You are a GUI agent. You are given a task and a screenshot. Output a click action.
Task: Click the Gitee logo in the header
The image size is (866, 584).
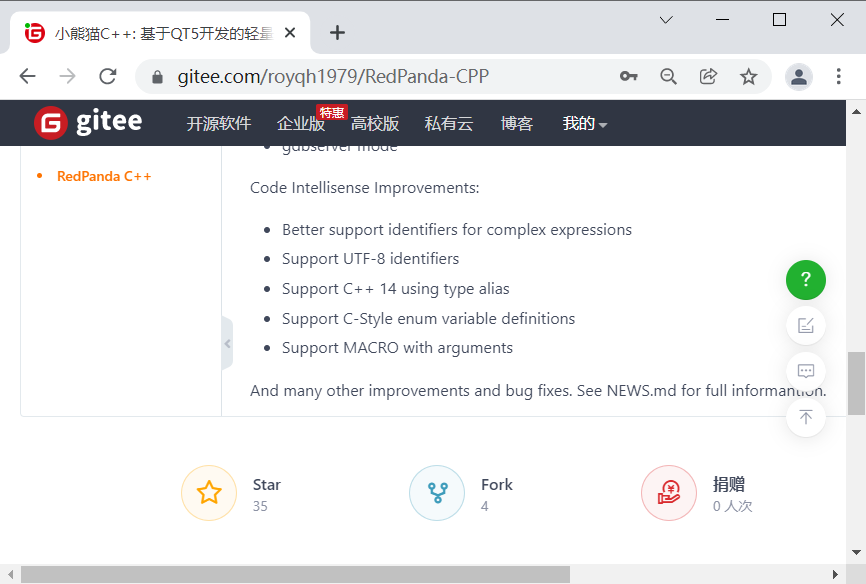(x=88, y=122)
